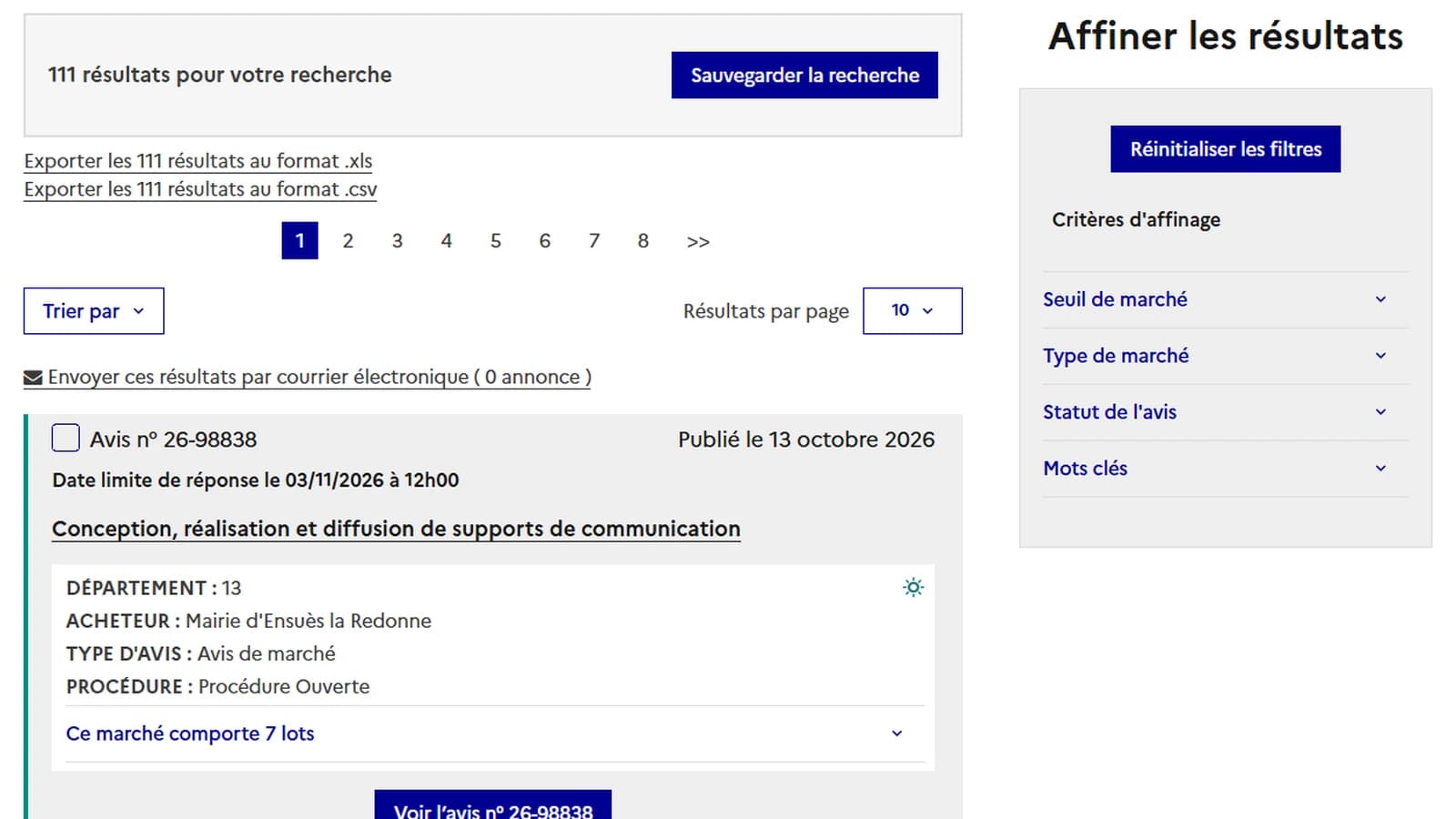Viewport: 1456px width, 819px height.
Task: Click 'ACHETEUR : Mairie d'Ensuès la Redonne'
Action: pos(248,621)
